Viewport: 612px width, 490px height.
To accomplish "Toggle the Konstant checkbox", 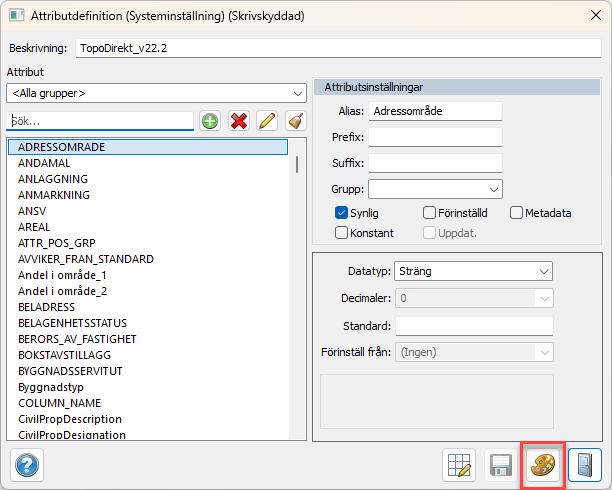I will tap(342, 233).
